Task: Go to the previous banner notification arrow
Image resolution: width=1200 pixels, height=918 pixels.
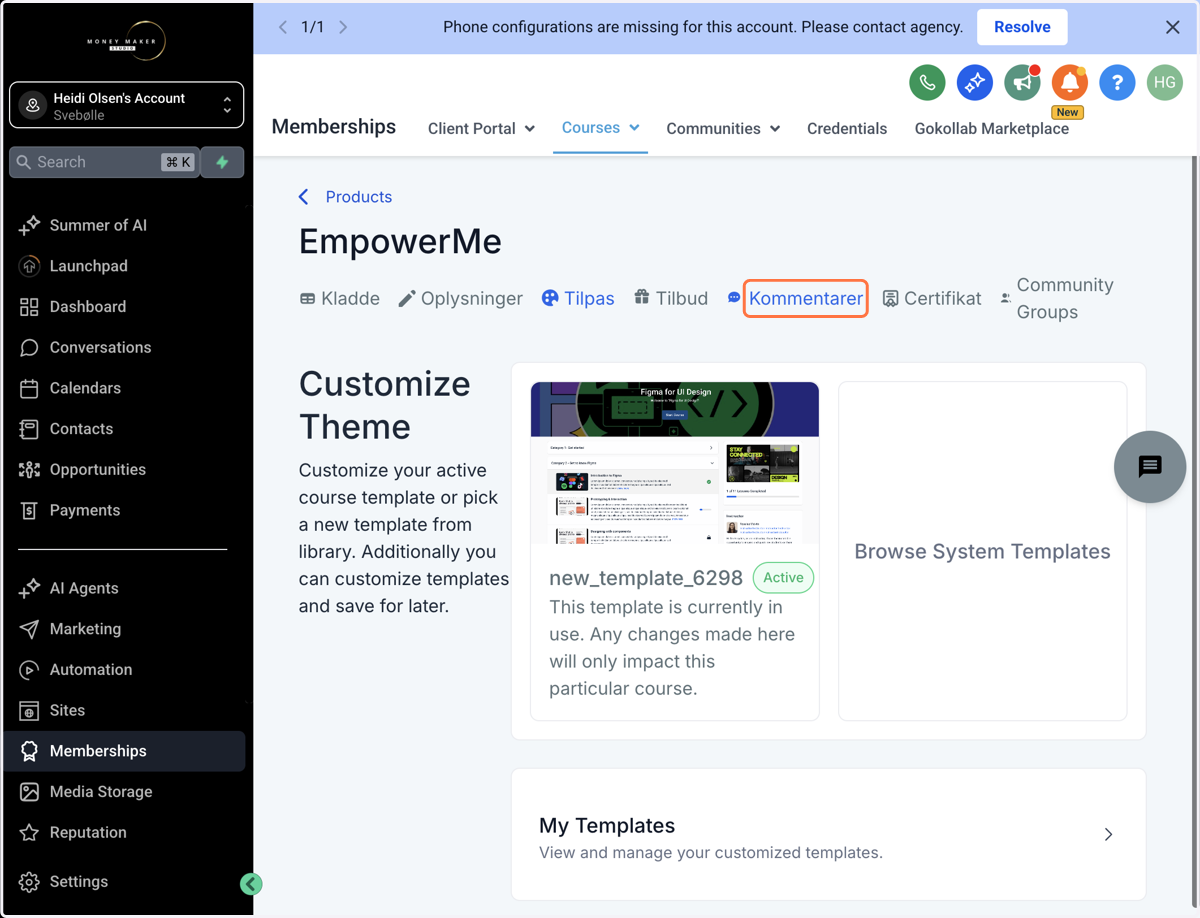Action: (x=283, y=27)
